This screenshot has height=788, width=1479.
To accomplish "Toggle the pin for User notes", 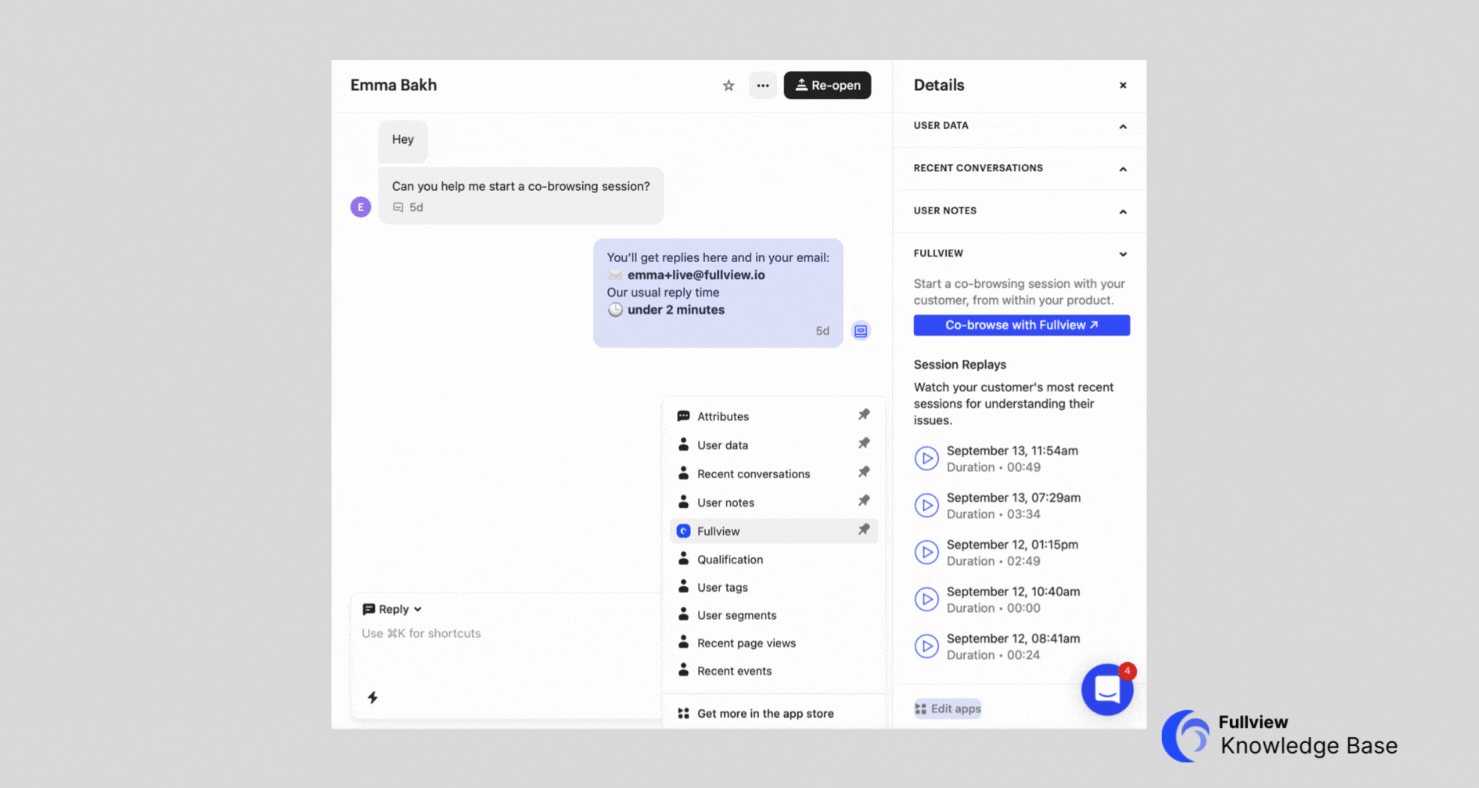I will 864,501.
